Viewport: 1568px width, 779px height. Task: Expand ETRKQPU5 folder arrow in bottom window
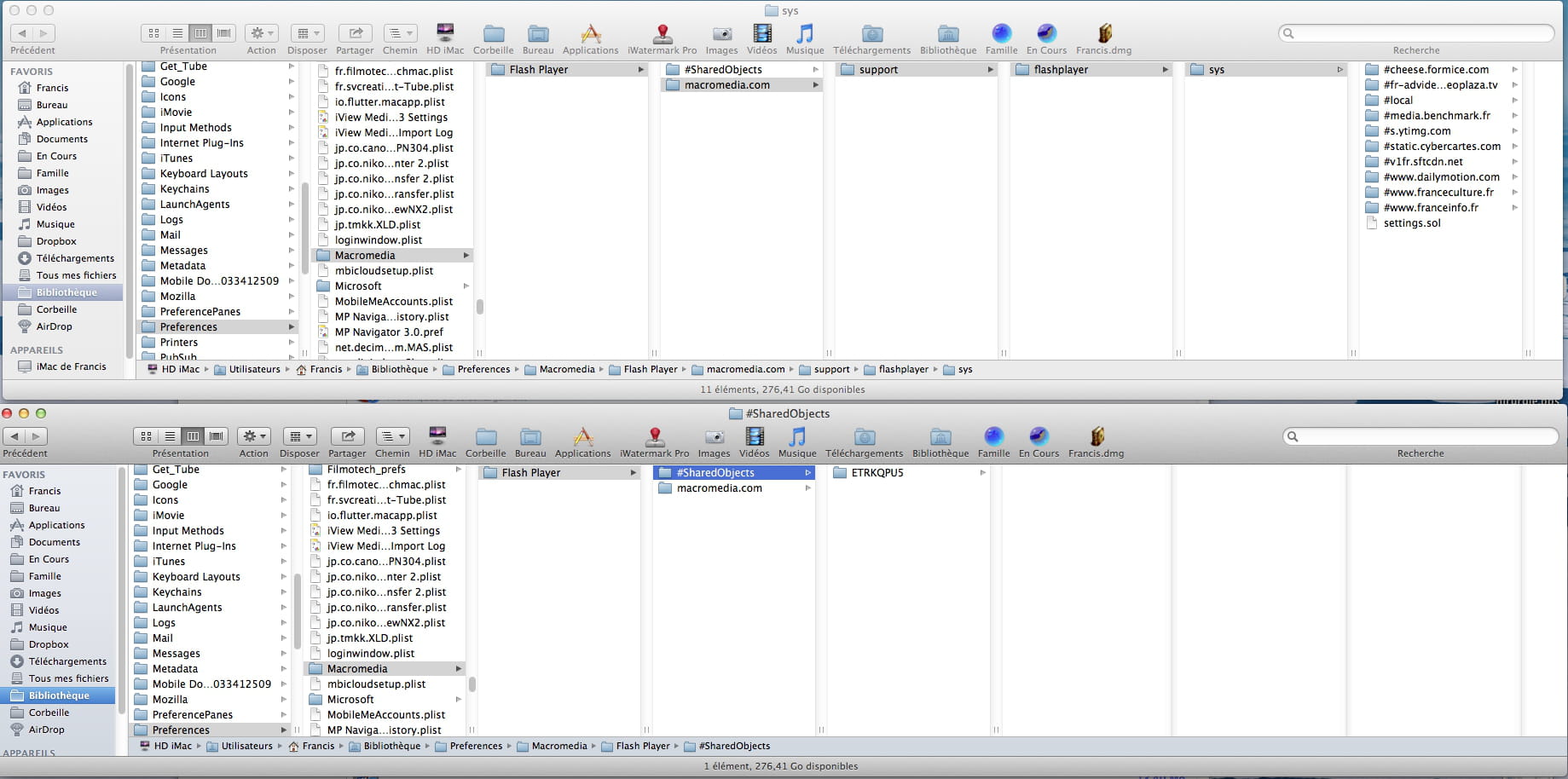[x=981, y=473]
